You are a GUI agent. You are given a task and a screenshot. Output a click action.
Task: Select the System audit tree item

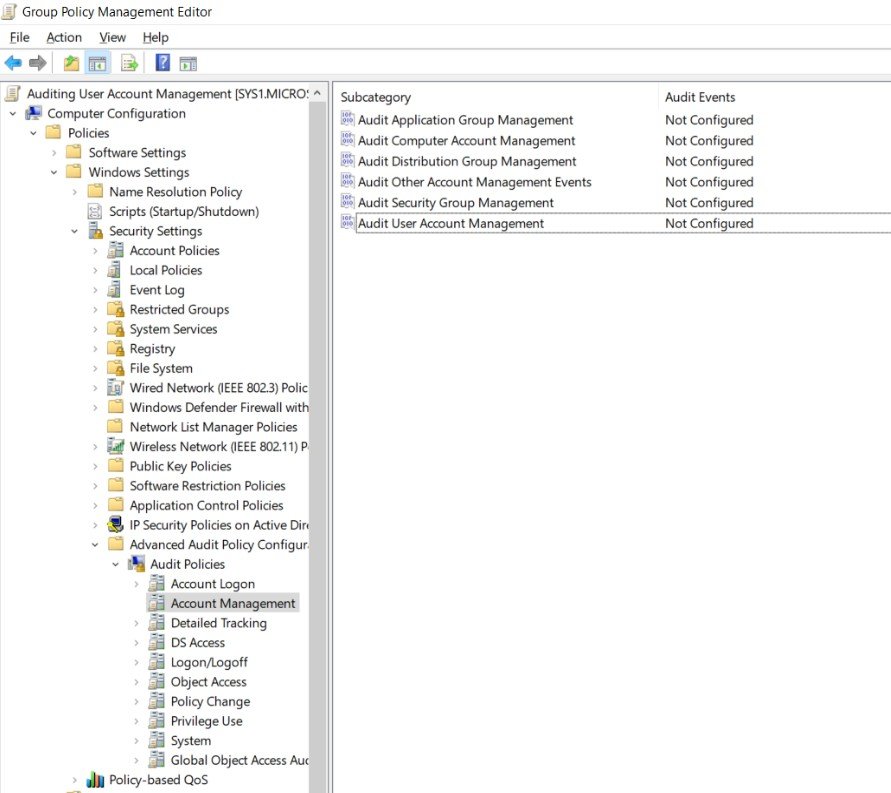tap(190, 740)
